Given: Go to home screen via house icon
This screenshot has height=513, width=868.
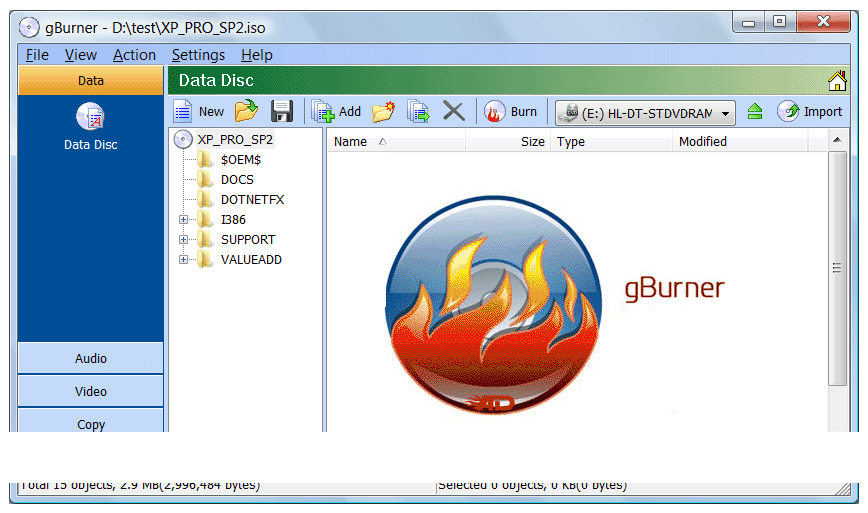Looking at the screenshot, I should click(837, 81).
